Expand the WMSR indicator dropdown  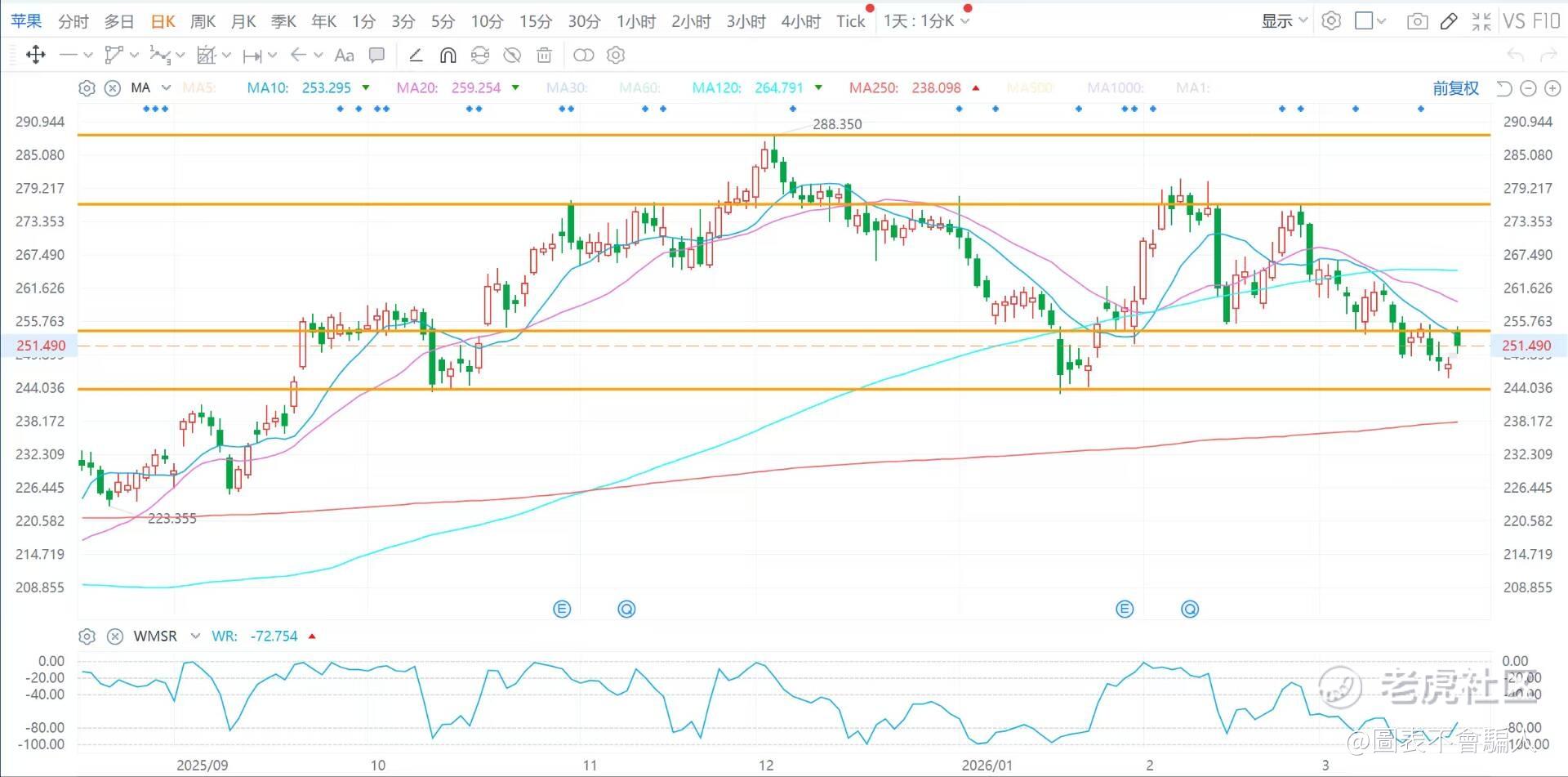click(195, 636)
